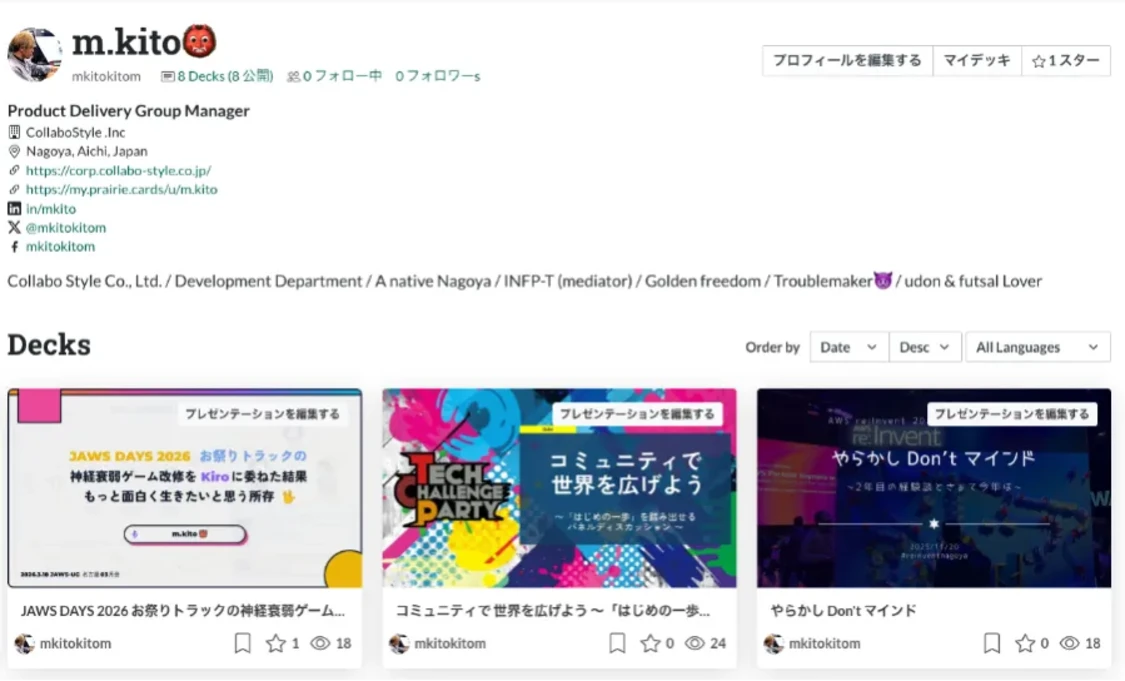1125x681 pixels.
Task: Click the プロフィールを編集する button
Action: (847, 60)
